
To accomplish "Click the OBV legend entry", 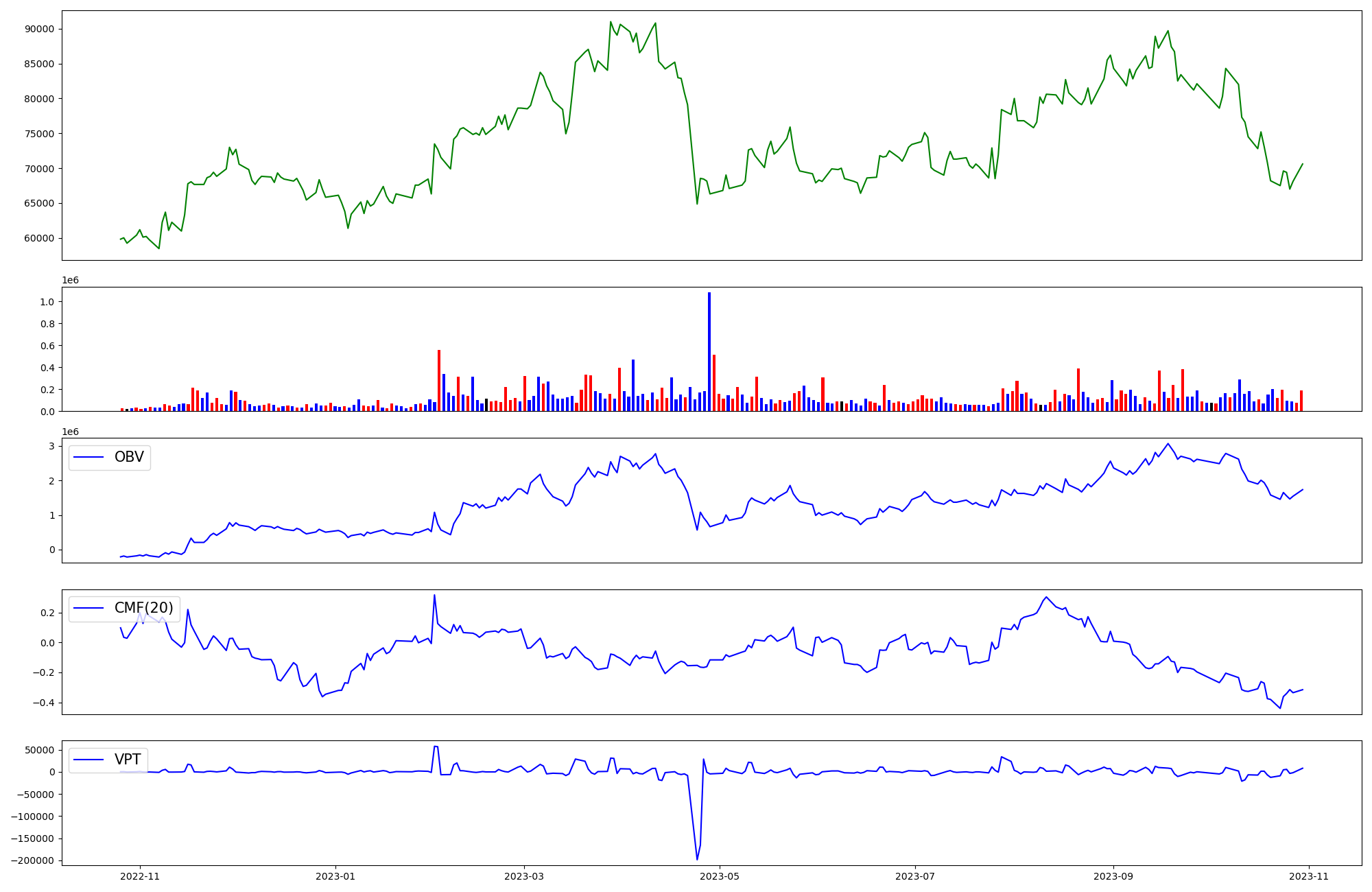I will point(110,458).
